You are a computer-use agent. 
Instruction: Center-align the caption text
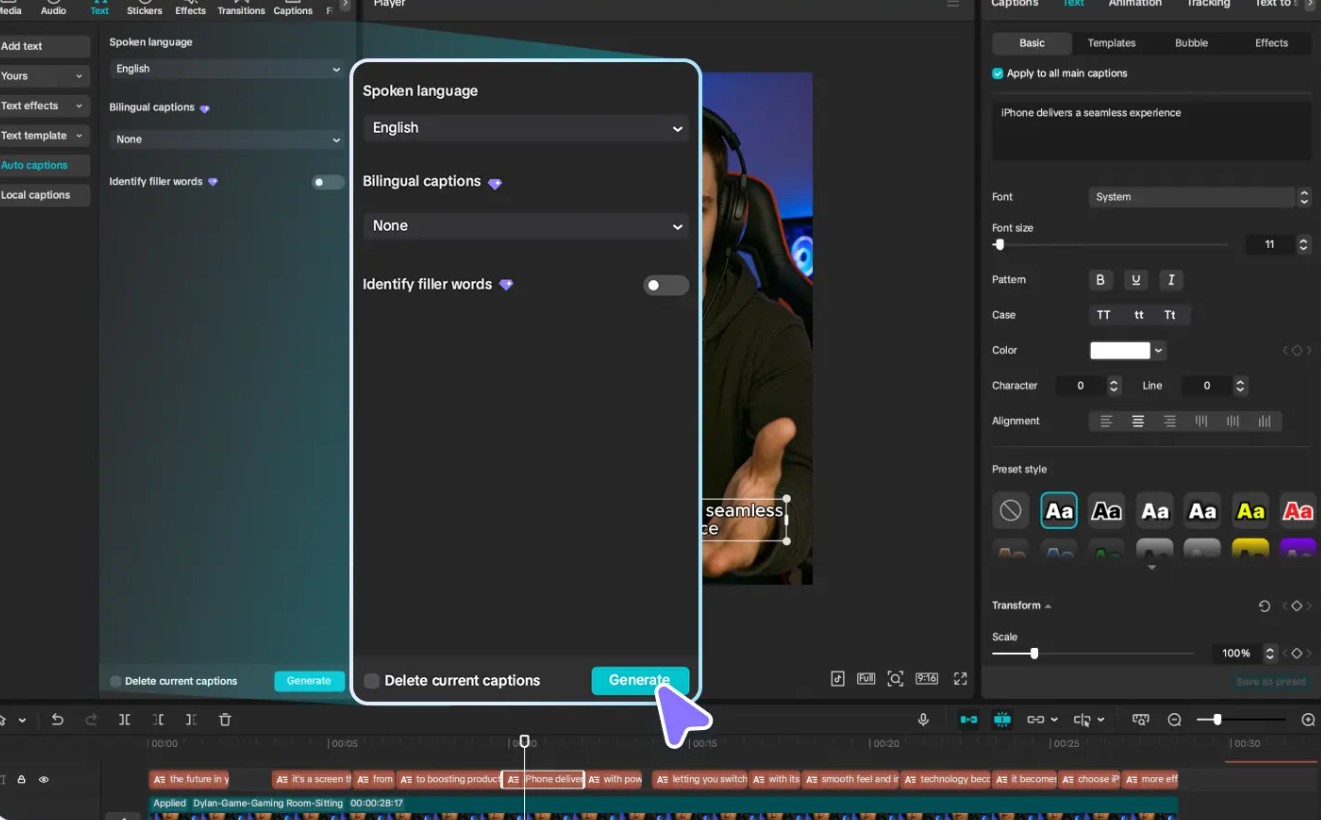[x=1138, y=421]
